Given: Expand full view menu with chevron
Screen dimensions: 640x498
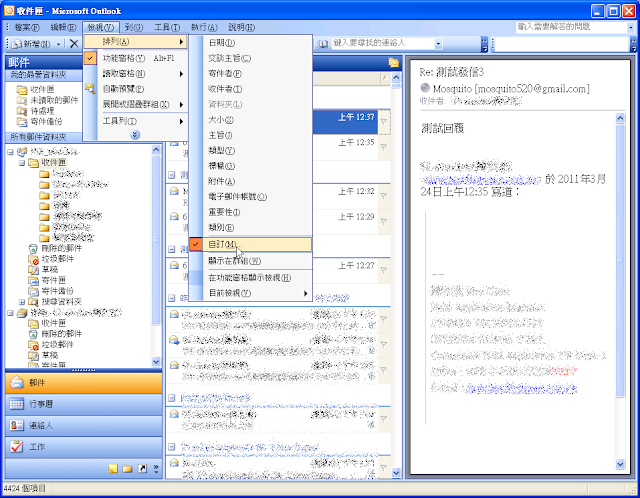Looking at the screenshot, I should 135,134.
